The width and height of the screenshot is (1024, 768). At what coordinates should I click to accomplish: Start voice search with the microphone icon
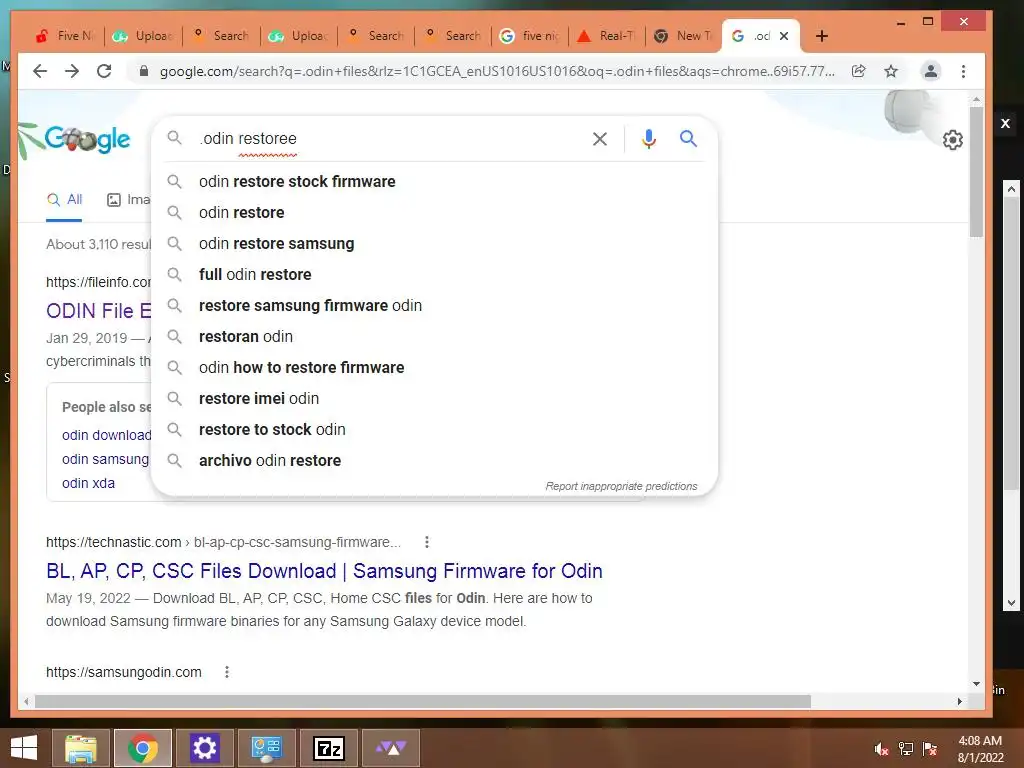(x=648, y=138)
